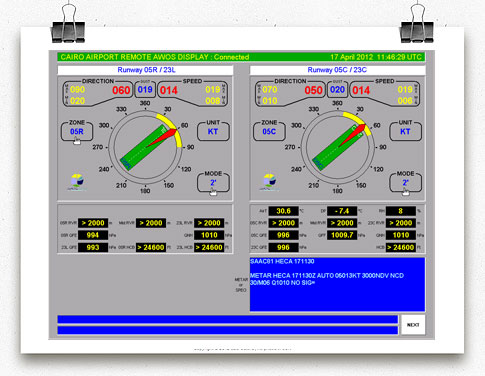The width and height of the screenshot is (485, 376).
Task: Click the blue METAR message box
Action: pyautogui.click(x=337, y=284)
